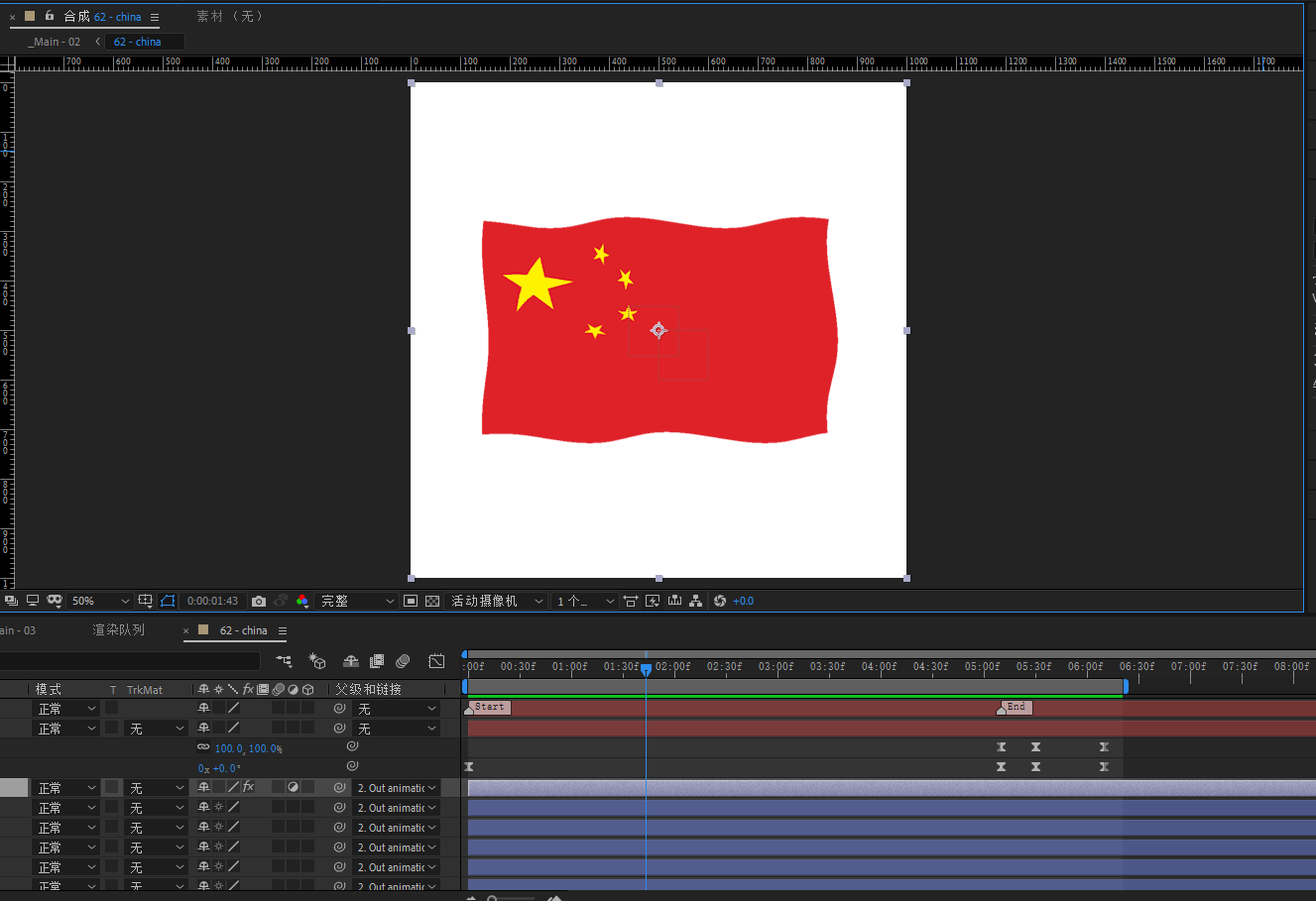Toggle pixel aspect ratio correction icon
Screen dimensions: 1316x901
coord(631,601)
